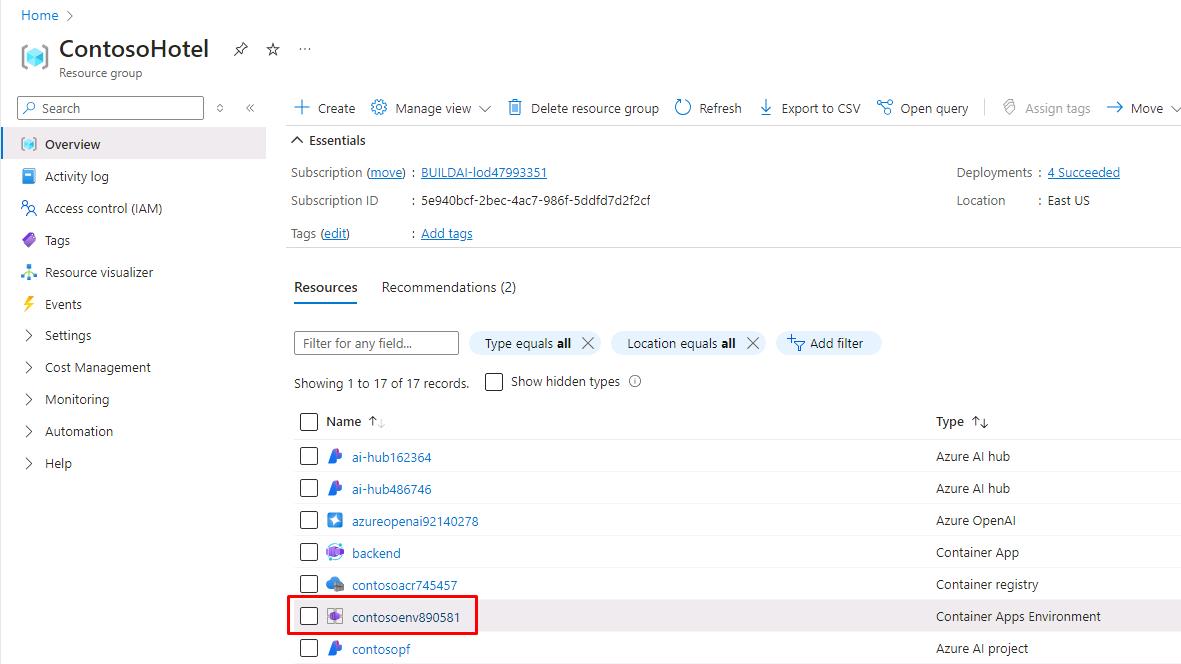Screen dimensions: 1181x664
Task: Click the ContosoHotel resource group icon
Action: tap(35, 56)
